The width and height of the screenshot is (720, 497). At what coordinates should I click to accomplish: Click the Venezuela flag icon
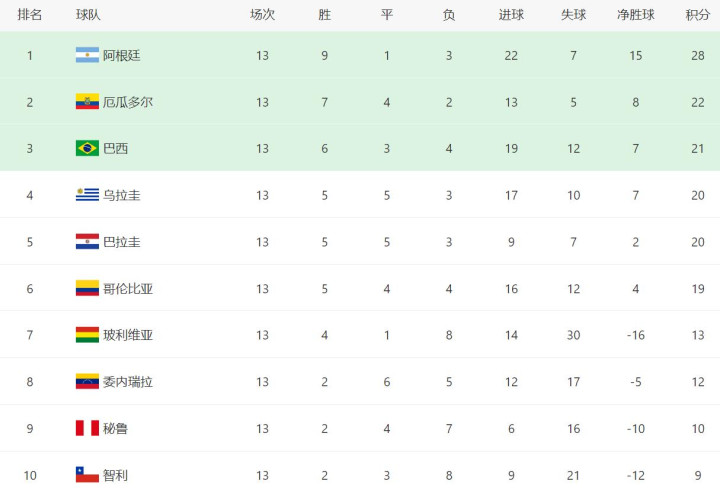click(x=87, y=381)
